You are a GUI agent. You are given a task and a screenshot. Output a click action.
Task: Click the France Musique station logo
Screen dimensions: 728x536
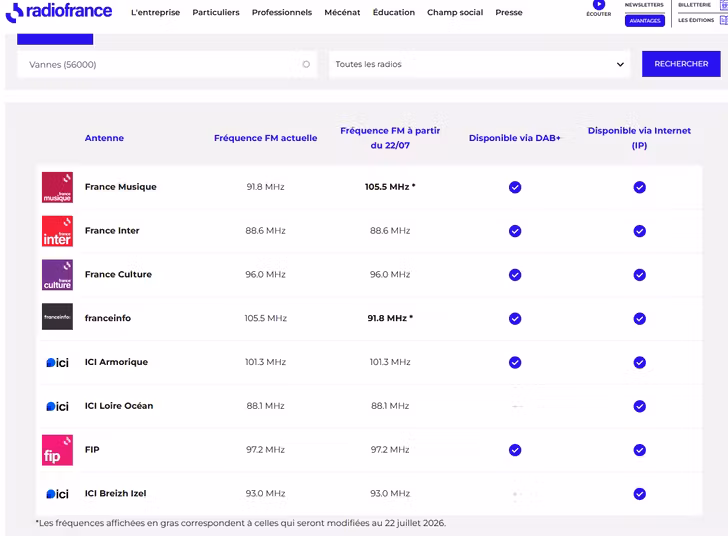coord(57,187)
